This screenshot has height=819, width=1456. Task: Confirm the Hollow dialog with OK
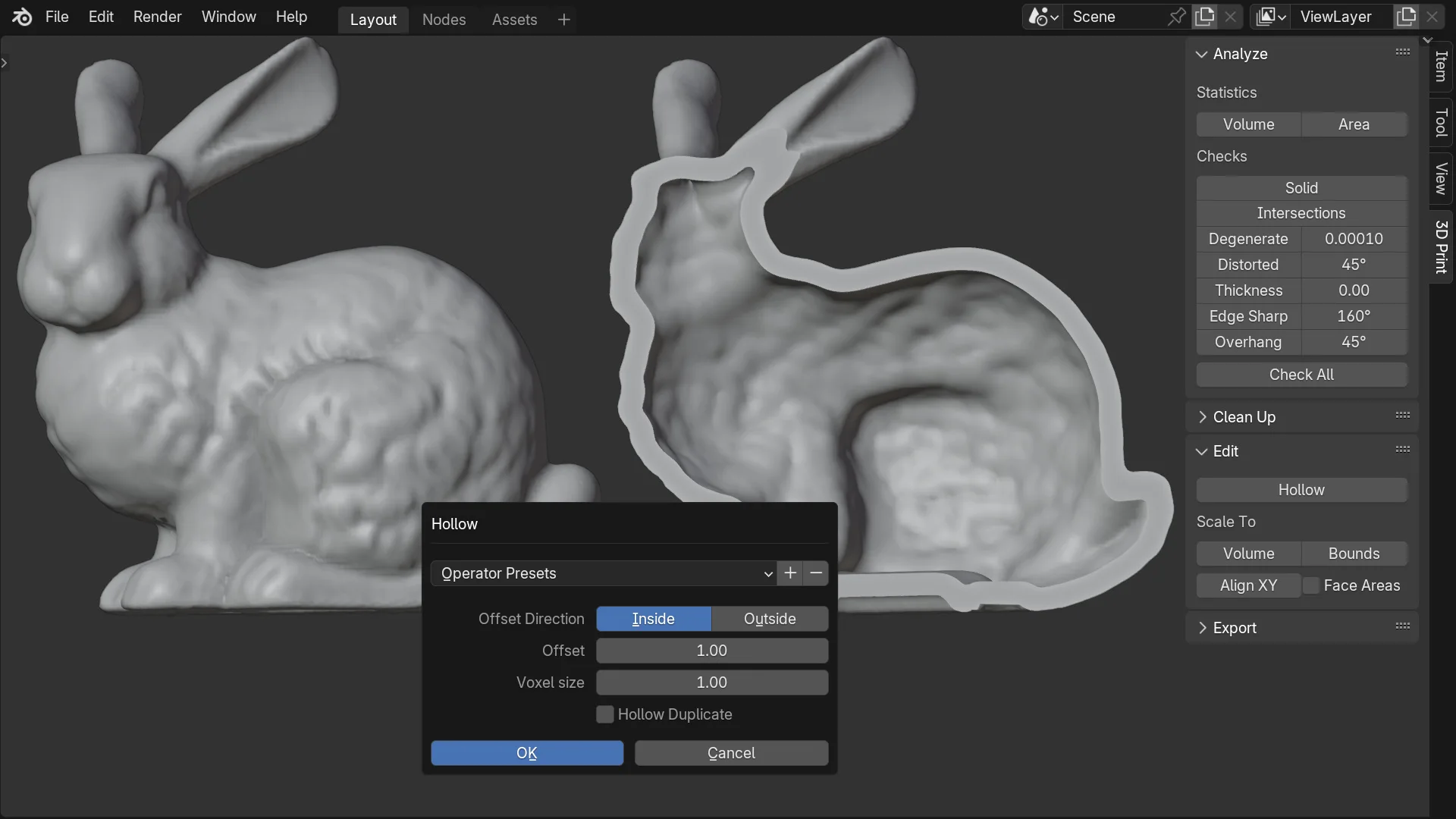point(526,752)
